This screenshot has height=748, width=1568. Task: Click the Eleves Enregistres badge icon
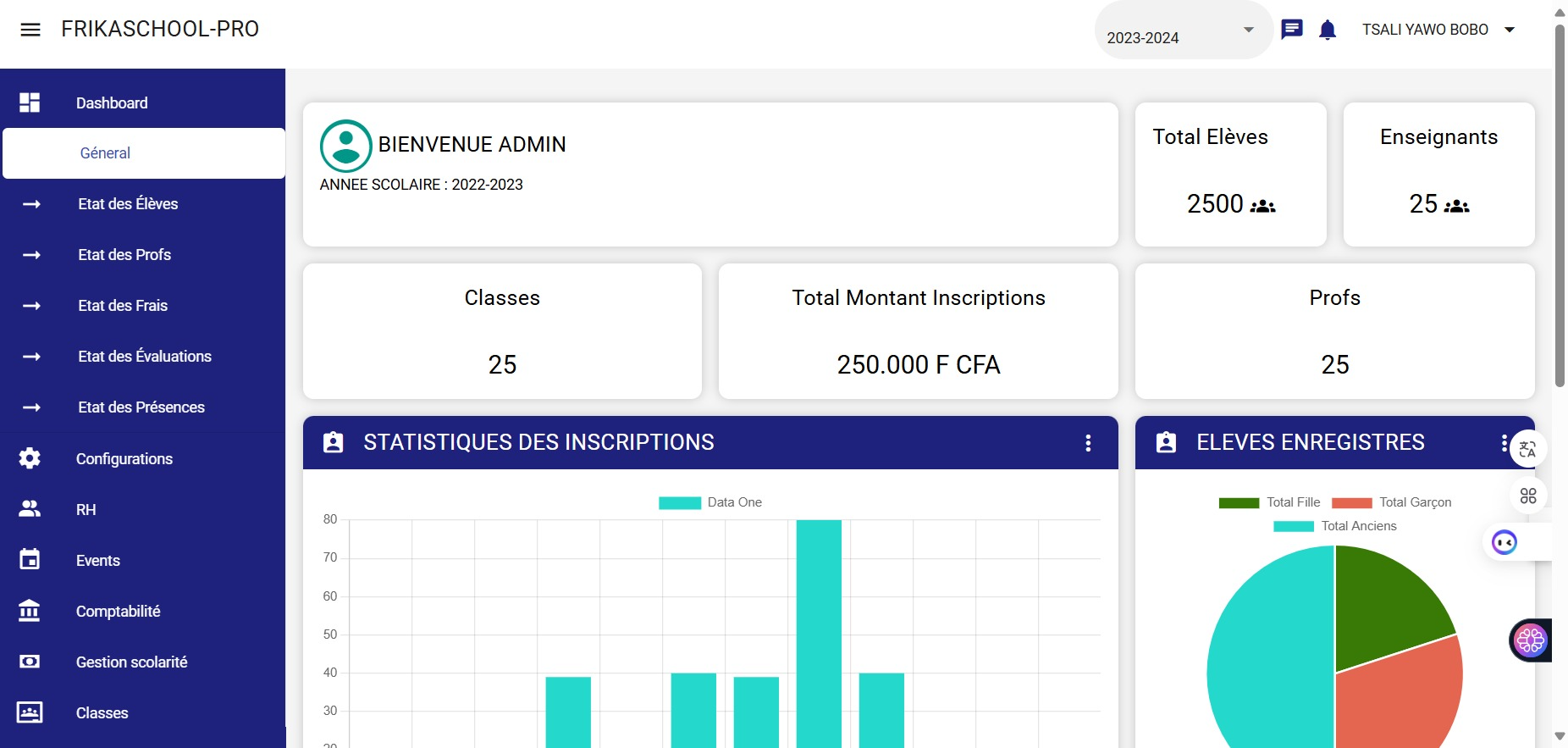[x=1167, y=442]
